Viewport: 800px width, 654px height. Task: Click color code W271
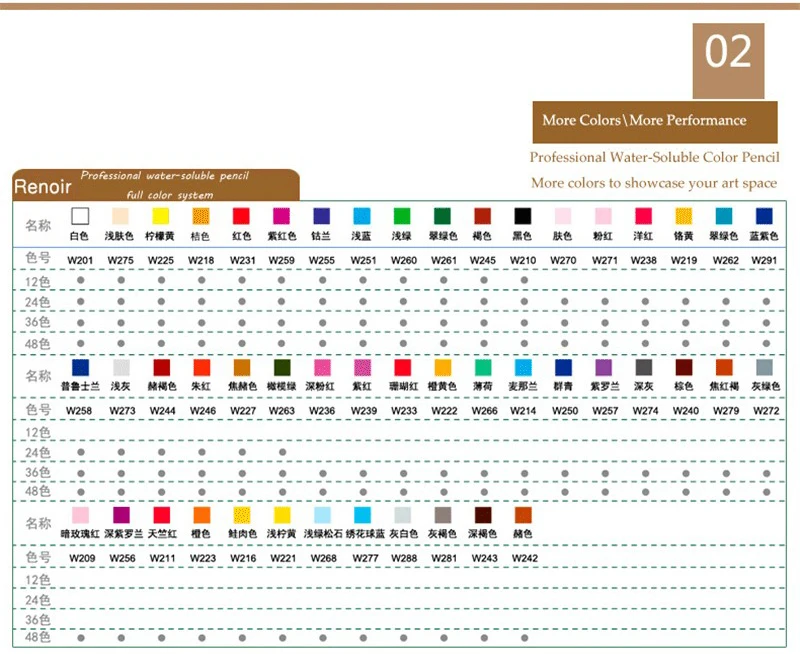605,260
